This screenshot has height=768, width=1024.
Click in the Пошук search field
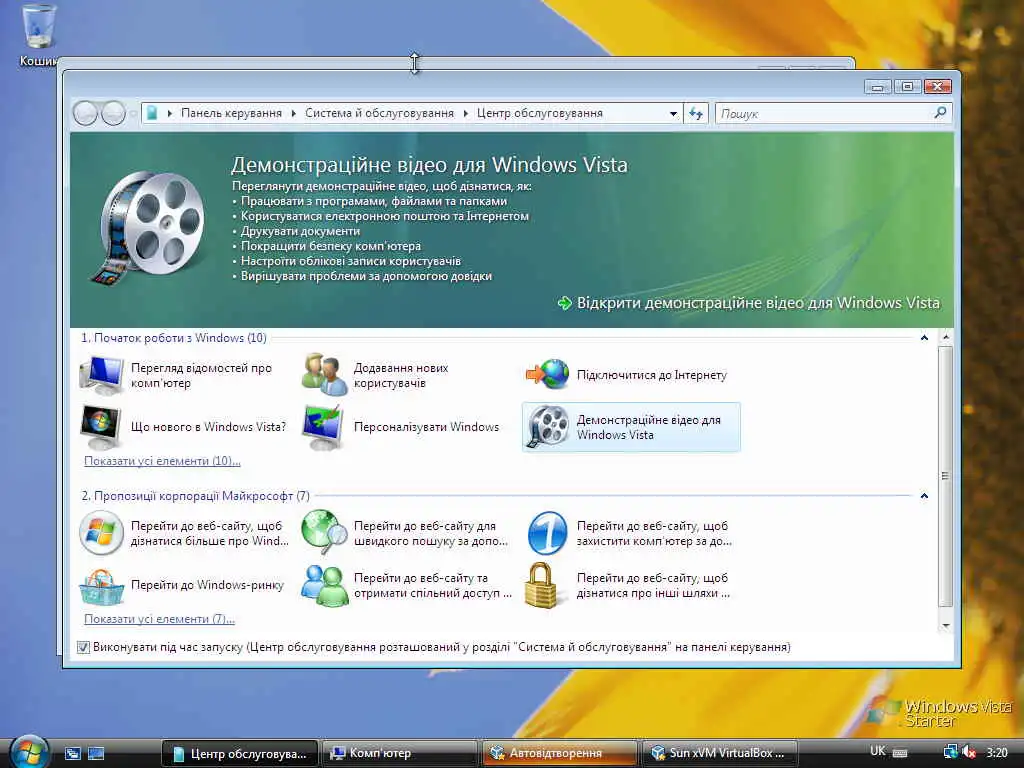pyautogui.click(x=824, y=114)
